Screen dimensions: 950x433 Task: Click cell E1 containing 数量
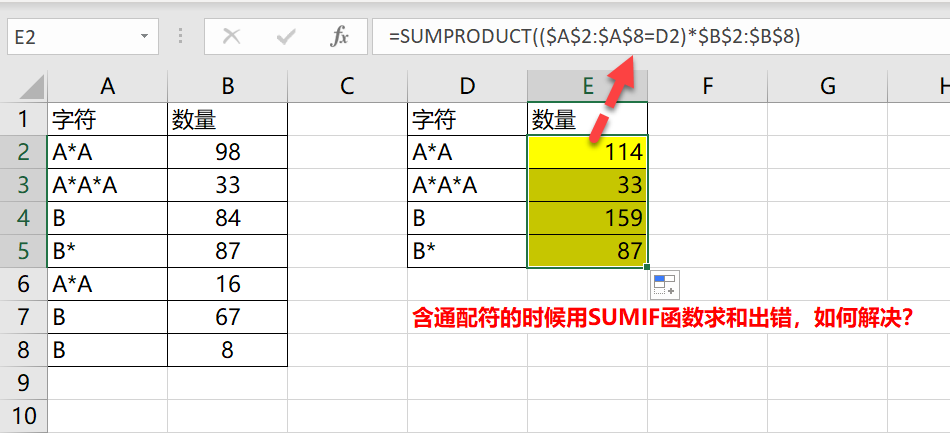coord(587,119)
